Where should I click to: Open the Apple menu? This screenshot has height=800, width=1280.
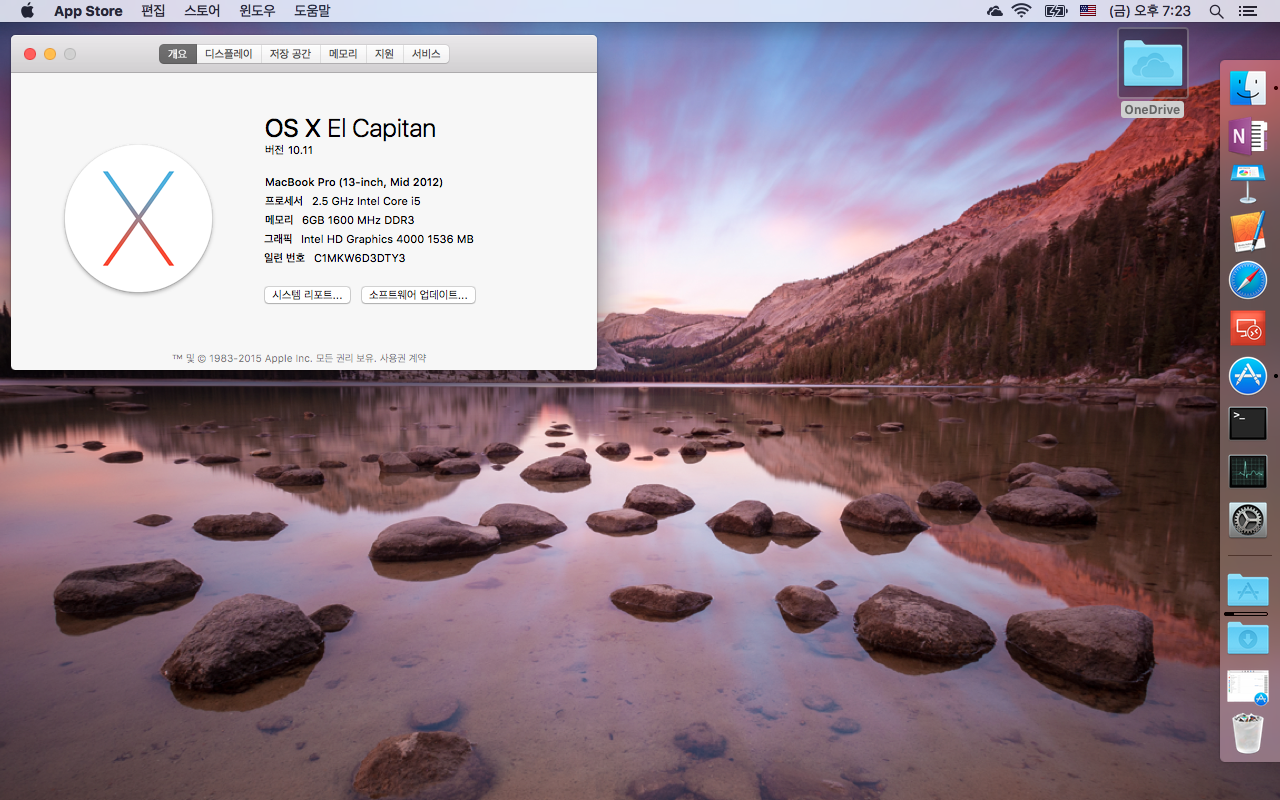coord(27,11)
